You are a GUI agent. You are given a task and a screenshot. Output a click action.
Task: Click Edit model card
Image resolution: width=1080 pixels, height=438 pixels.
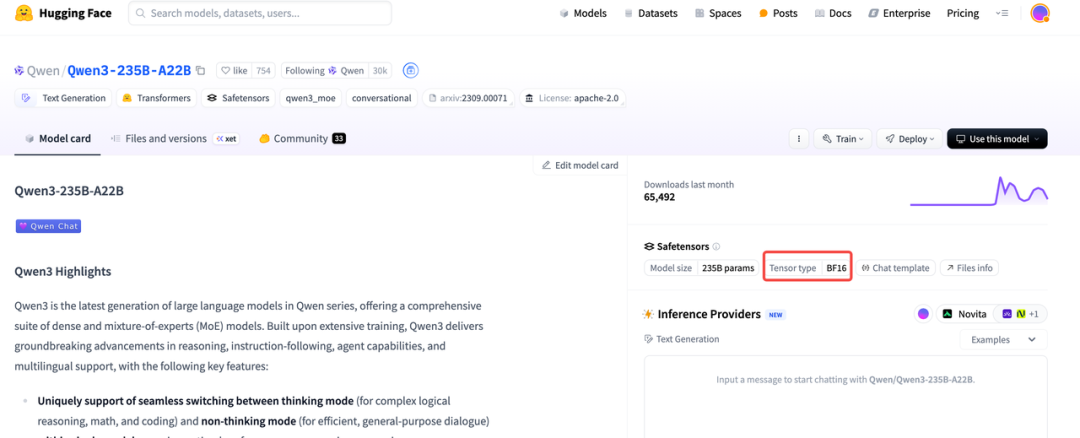click(580, 165)
